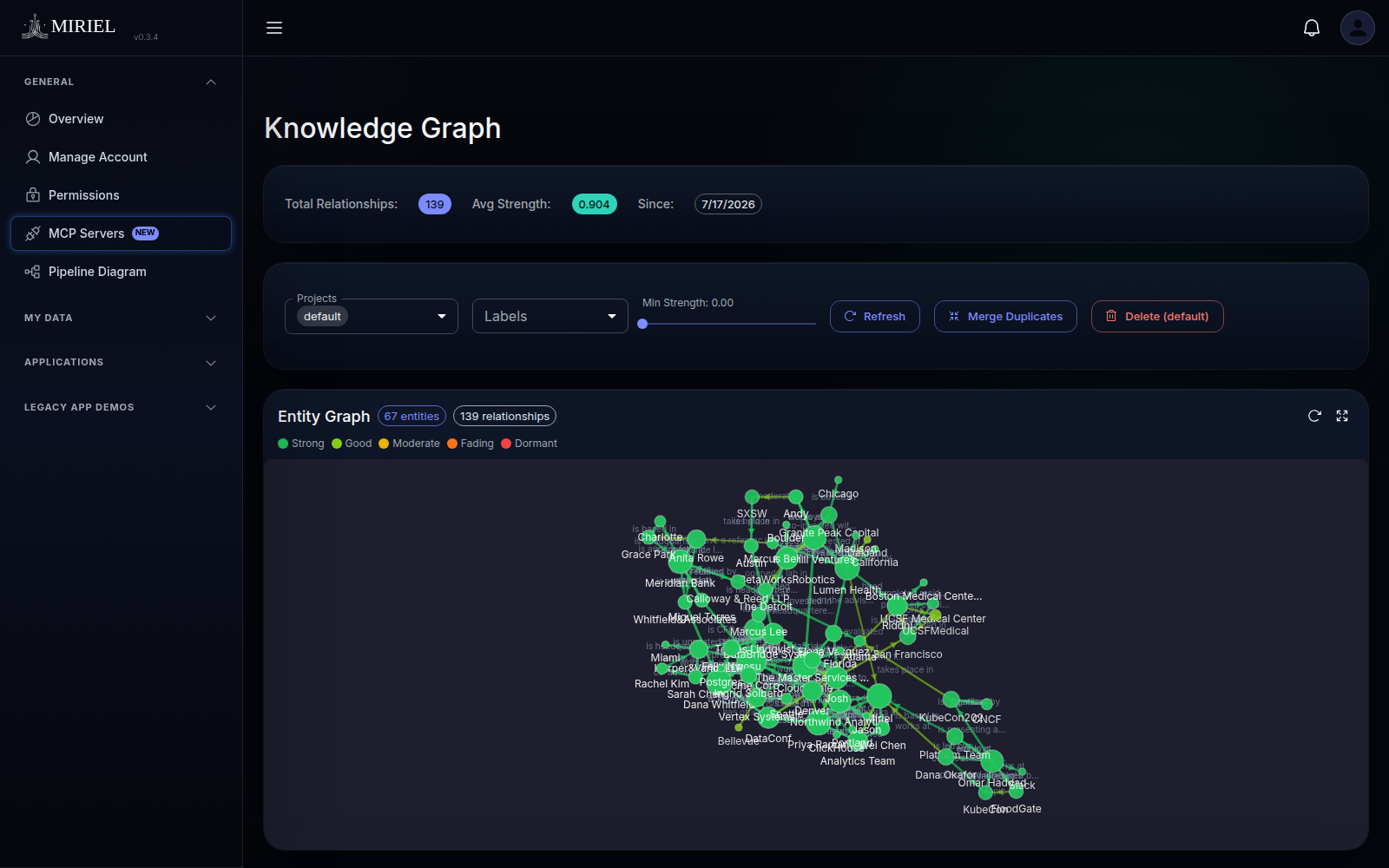Select the FloodGate node label
The image size is (1389, 868).
(x=1016, y=809)
